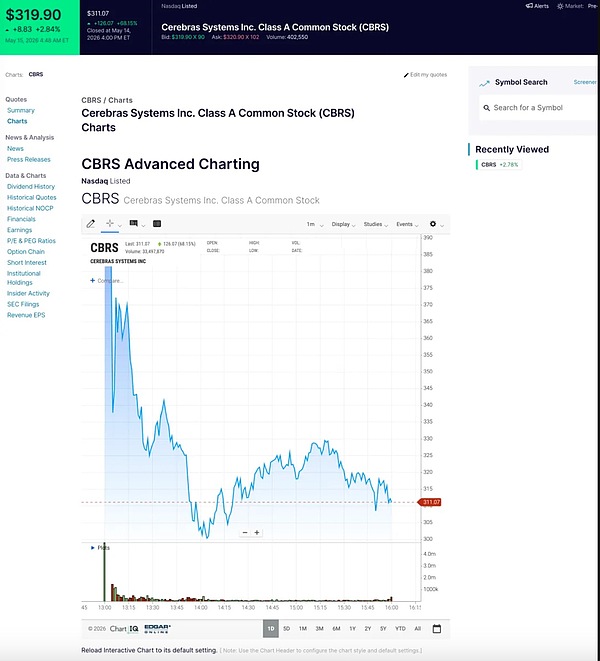Click the Market status sun icon
The height and width of the screenshot is (661, 600).
(560, 6)
